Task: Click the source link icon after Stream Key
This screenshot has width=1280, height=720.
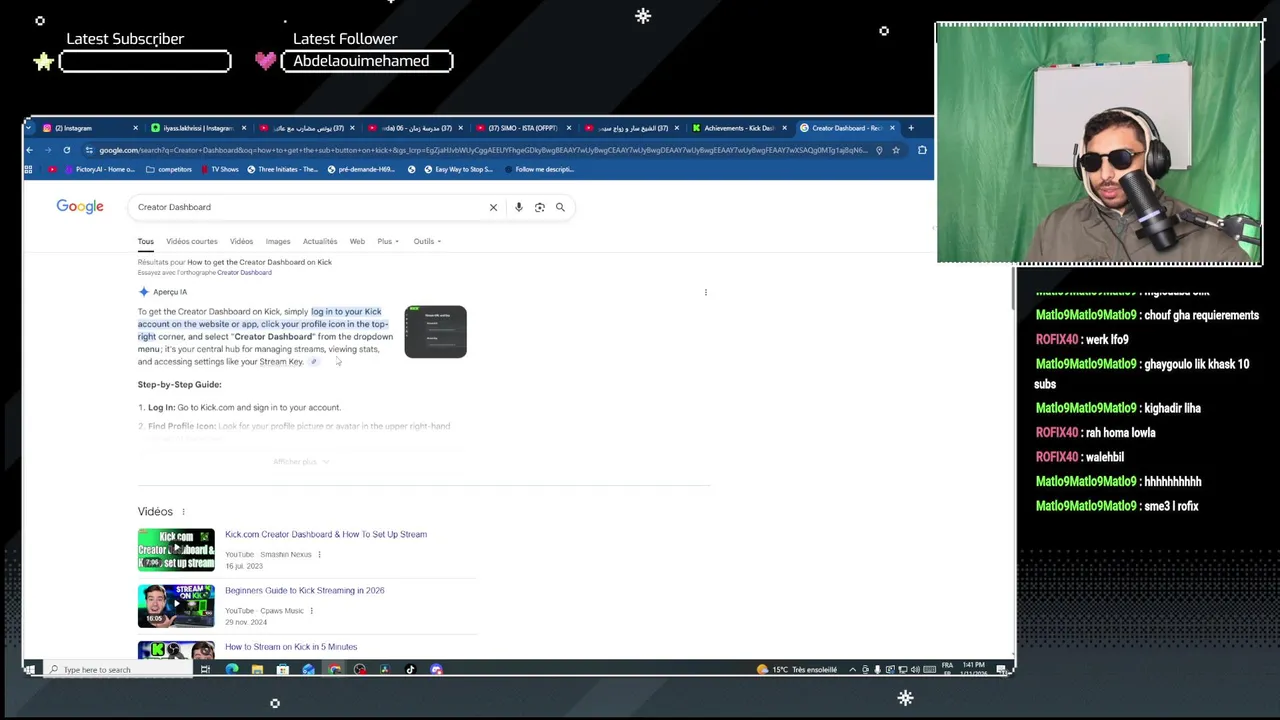Action: pos(313,362)
